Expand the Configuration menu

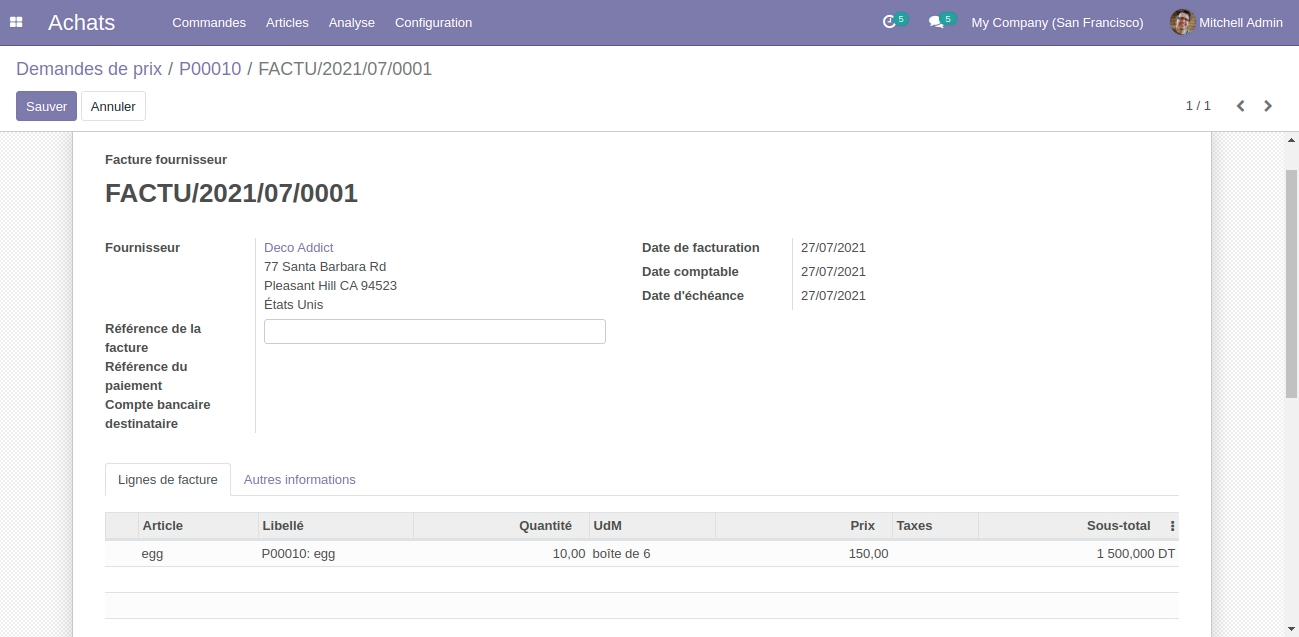[433, 22]
